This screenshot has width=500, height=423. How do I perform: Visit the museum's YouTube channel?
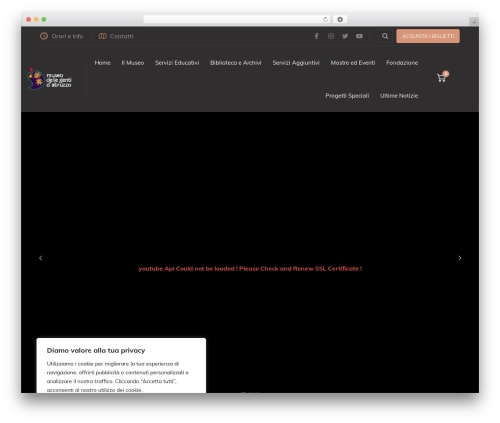359,36
